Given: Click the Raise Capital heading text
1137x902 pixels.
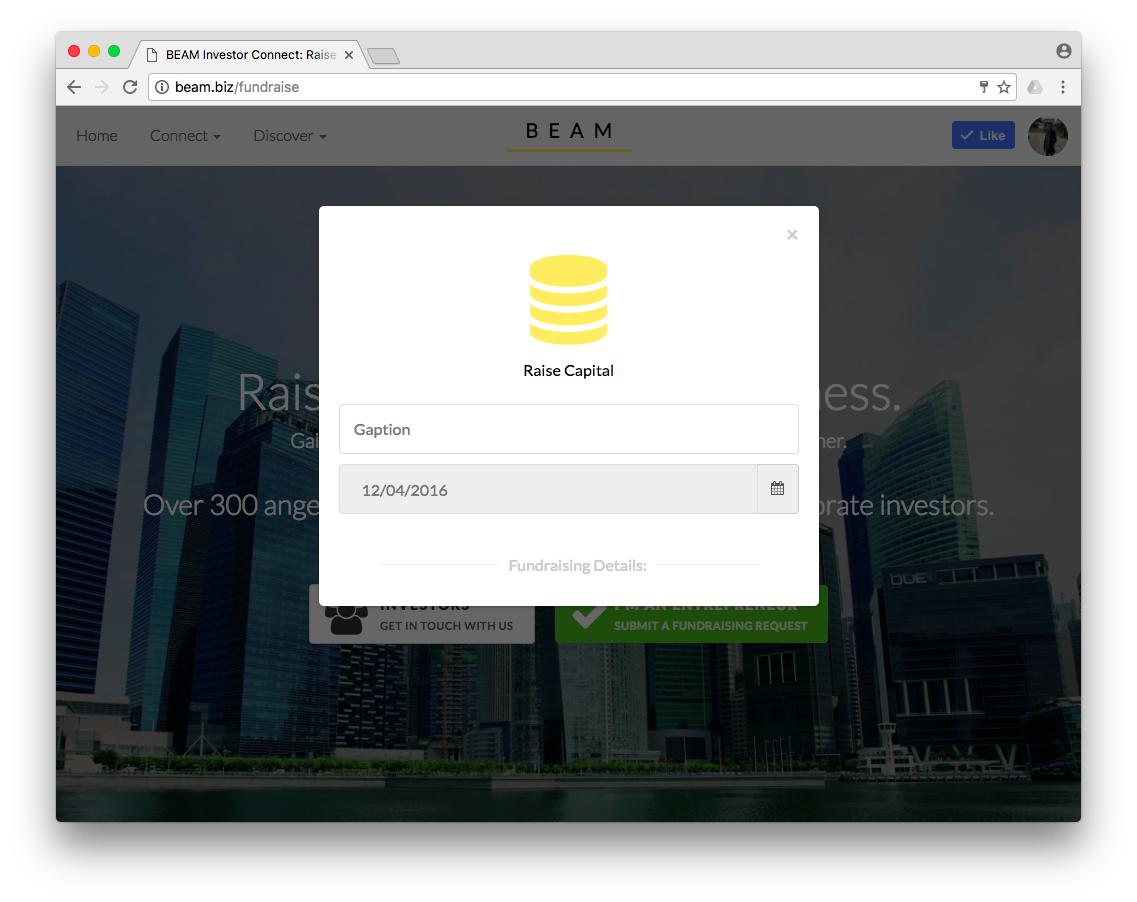Looking at the screenshot, I should (x=568, y=371).
